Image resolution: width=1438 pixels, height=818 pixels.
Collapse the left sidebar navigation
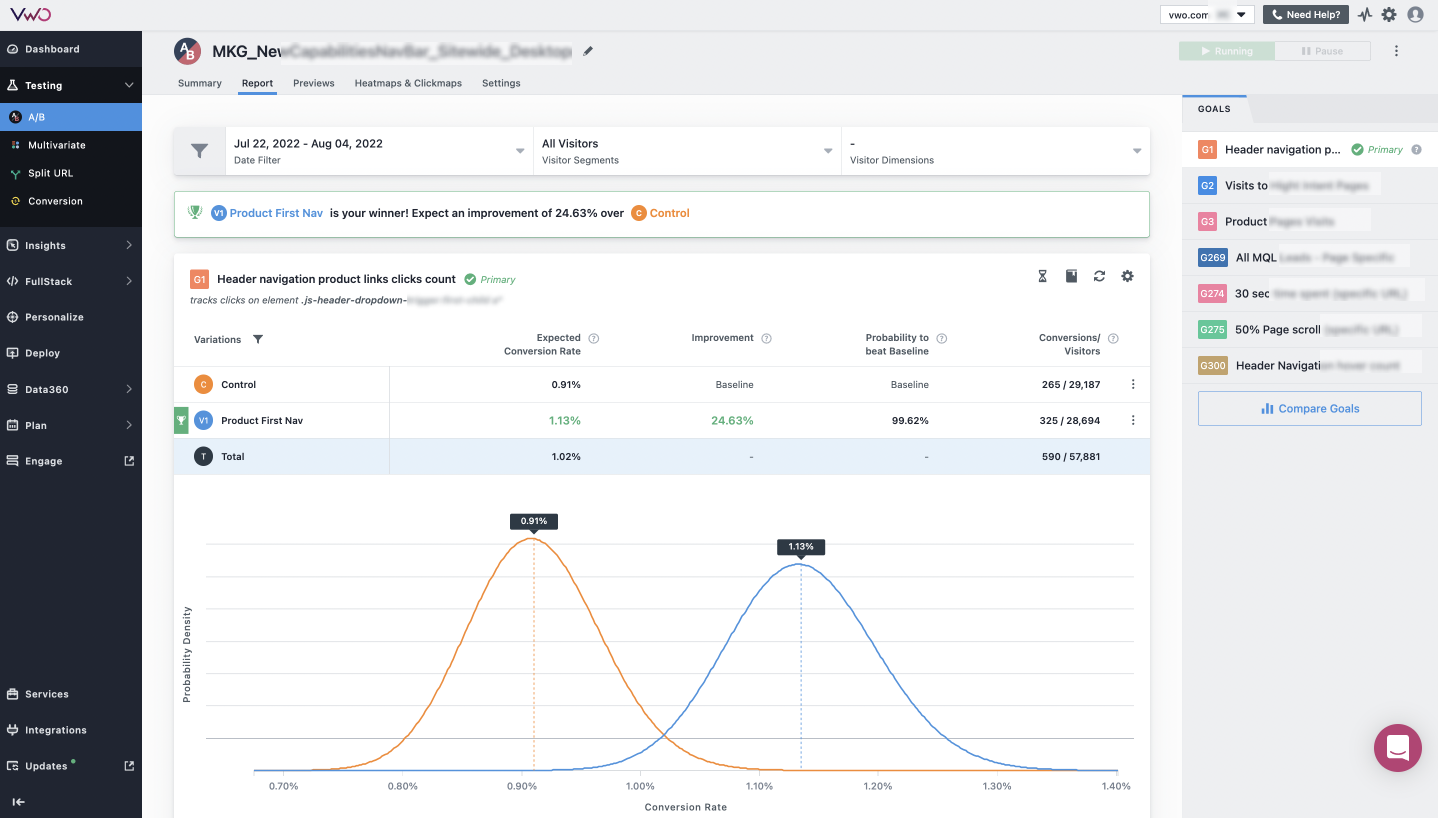(20, 801)
